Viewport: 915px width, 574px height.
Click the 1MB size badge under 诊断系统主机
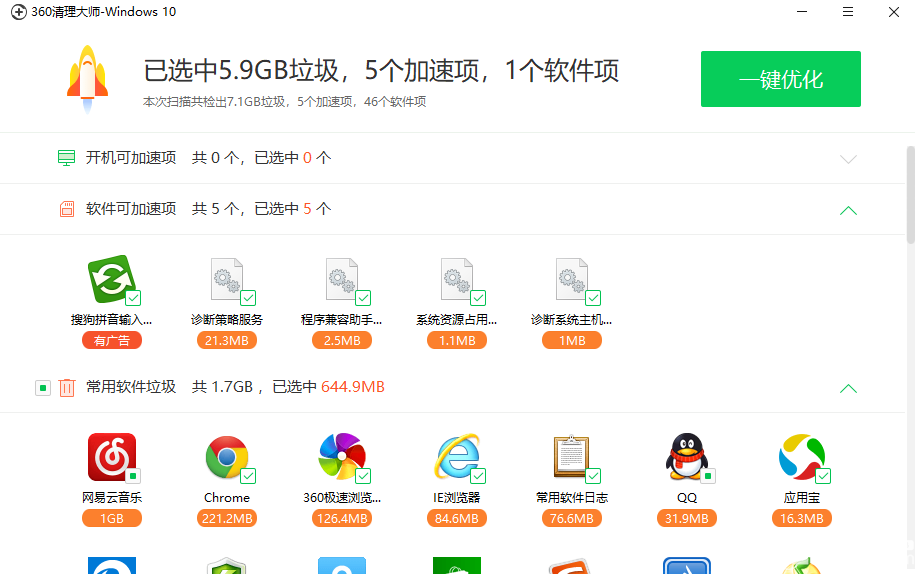click(x=571, y=340)
